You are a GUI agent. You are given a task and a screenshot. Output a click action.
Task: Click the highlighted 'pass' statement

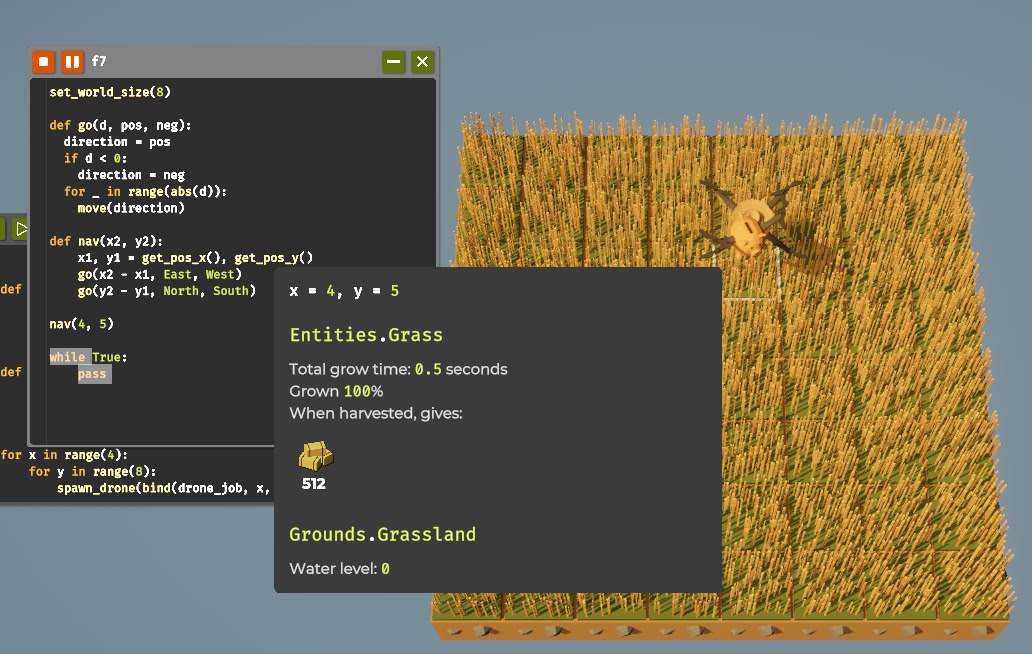pyautogui.click(x=92, y=374)
